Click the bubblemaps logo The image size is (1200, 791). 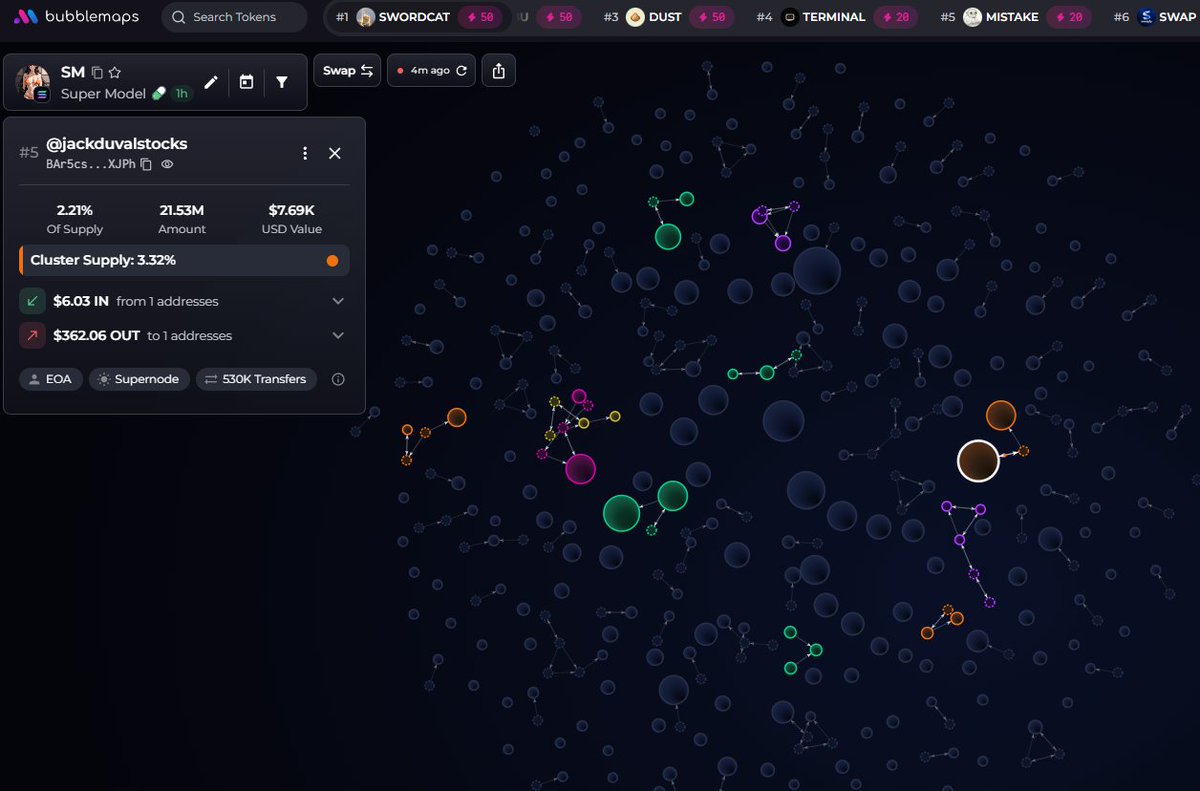coord(76,17)
